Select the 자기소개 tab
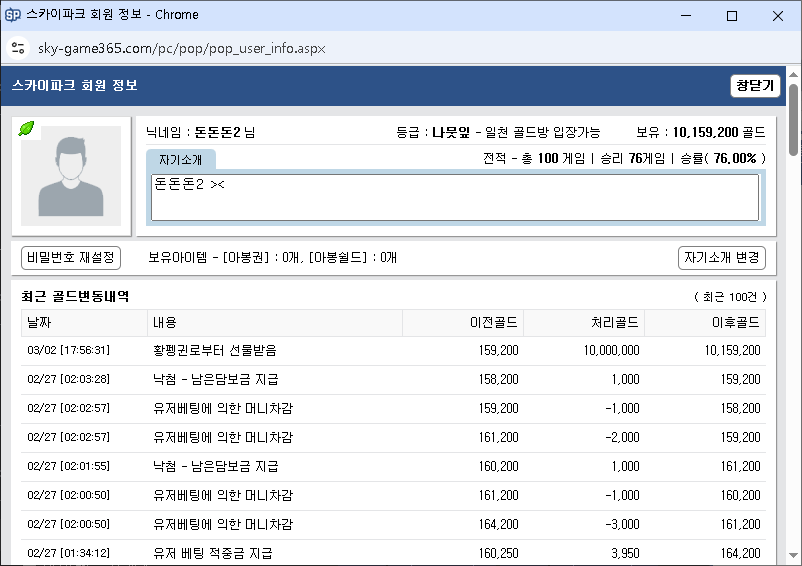 coord(180,160)
